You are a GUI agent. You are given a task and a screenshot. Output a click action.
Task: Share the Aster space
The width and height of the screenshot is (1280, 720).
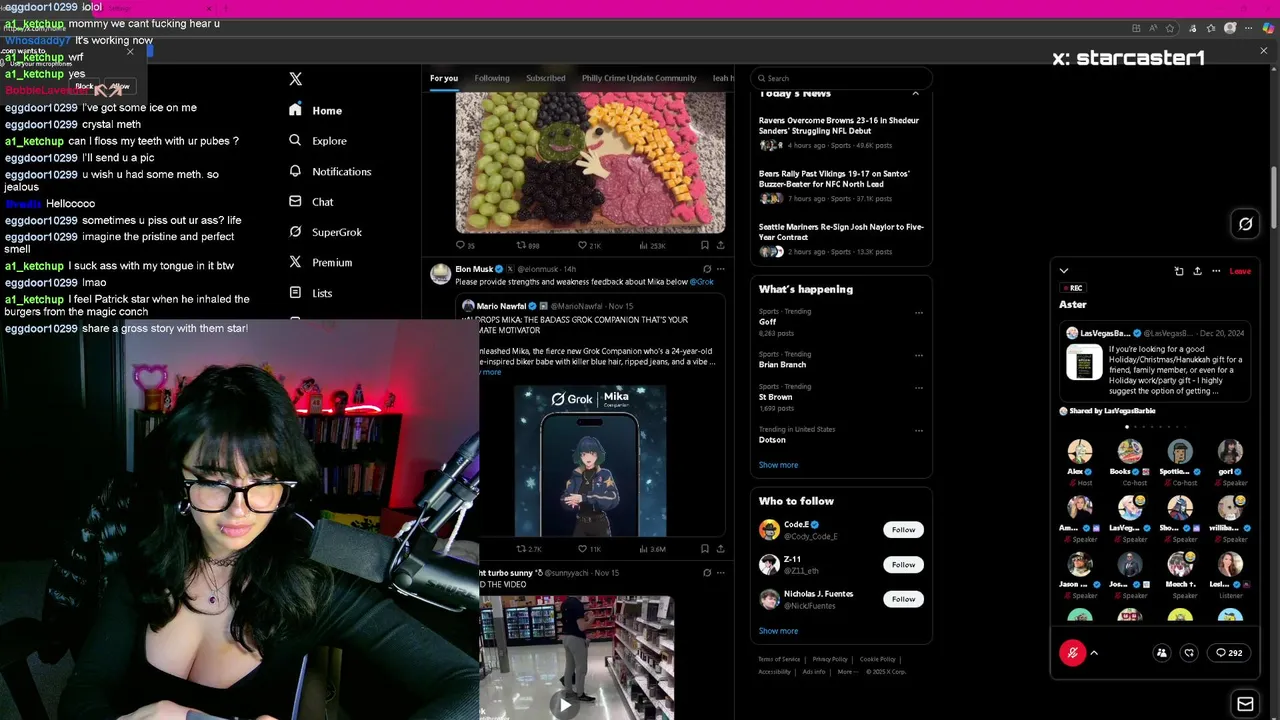(1197, 271)
